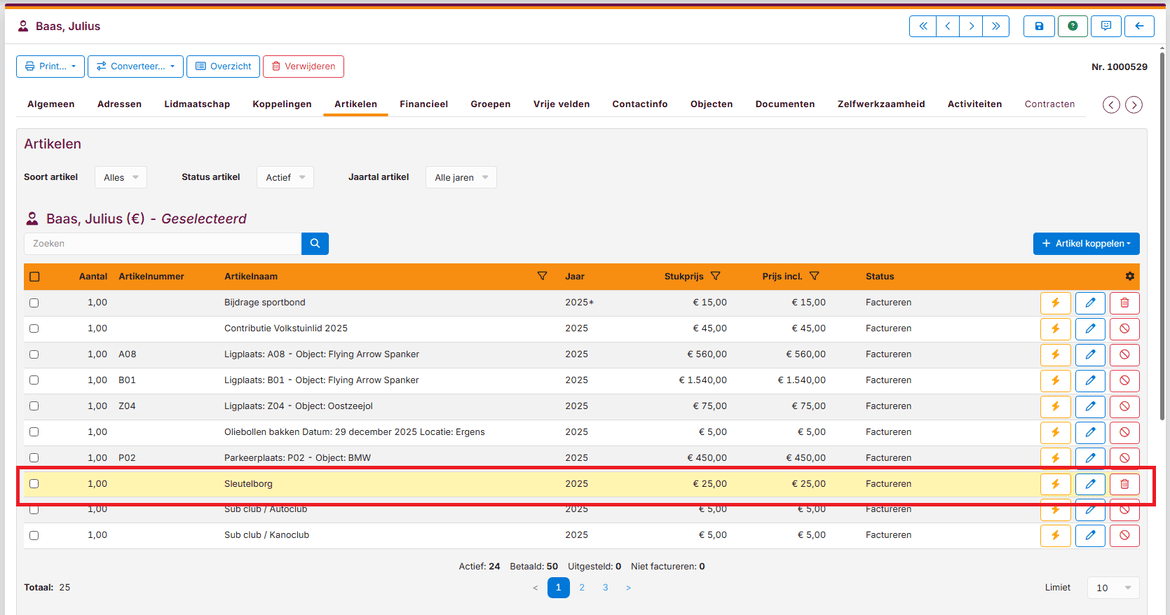
Task: Open the green help question mark icon
Action: 1073,26
